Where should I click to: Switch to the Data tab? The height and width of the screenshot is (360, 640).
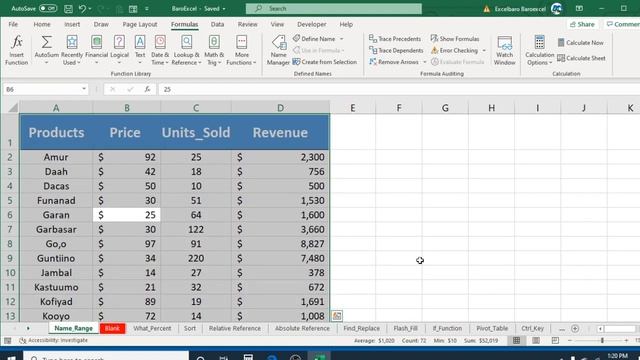217,24
